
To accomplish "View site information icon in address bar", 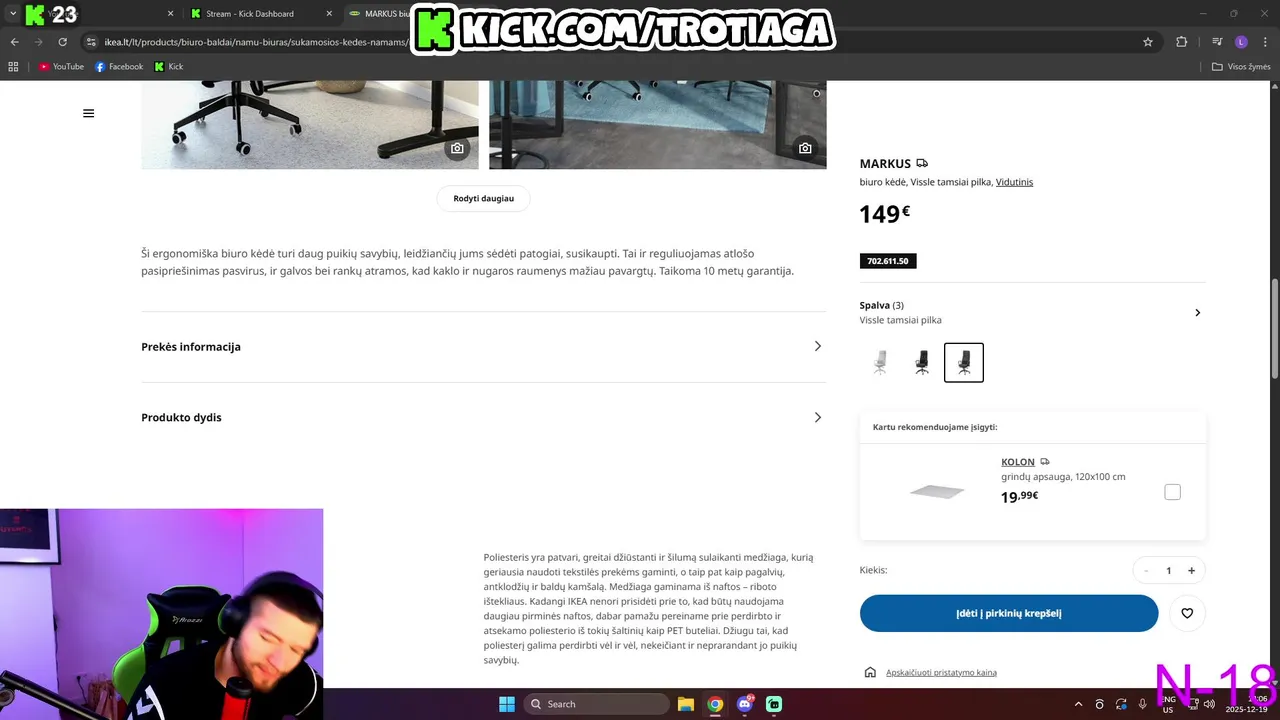I will pyautogui.click(x=91, y=42).
